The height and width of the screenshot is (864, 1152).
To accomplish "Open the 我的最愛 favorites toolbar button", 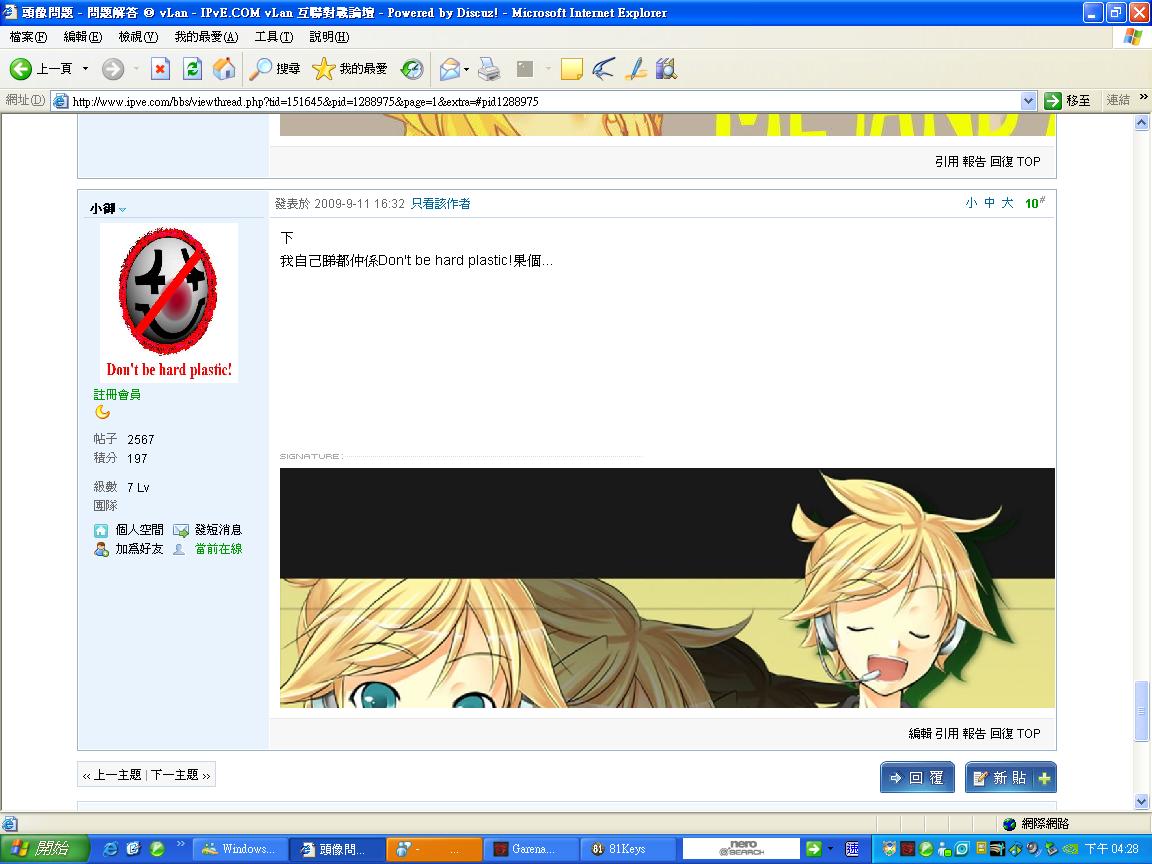I will click(x=350, y=69).
